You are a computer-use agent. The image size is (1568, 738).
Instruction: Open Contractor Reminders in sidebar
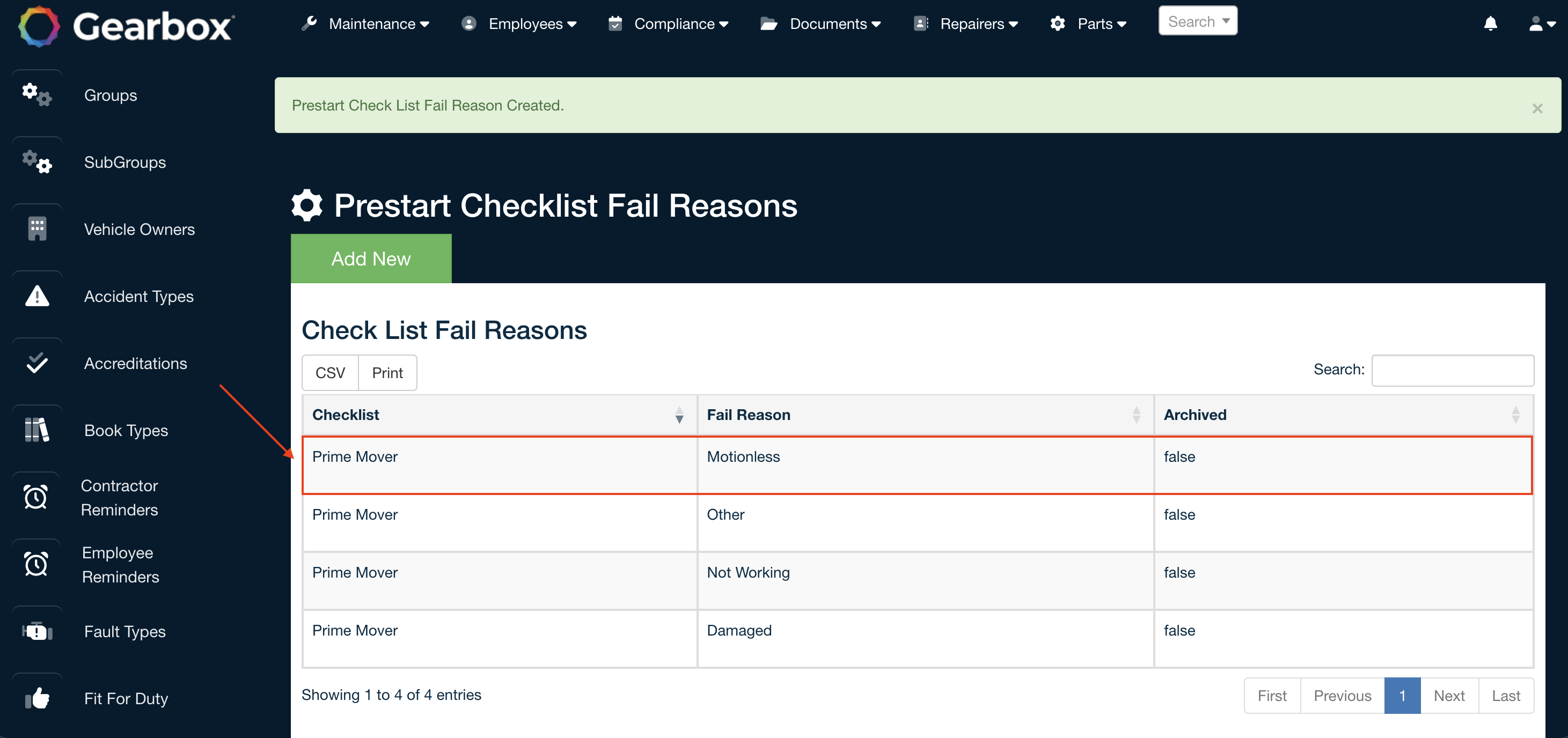pos(119,497)
